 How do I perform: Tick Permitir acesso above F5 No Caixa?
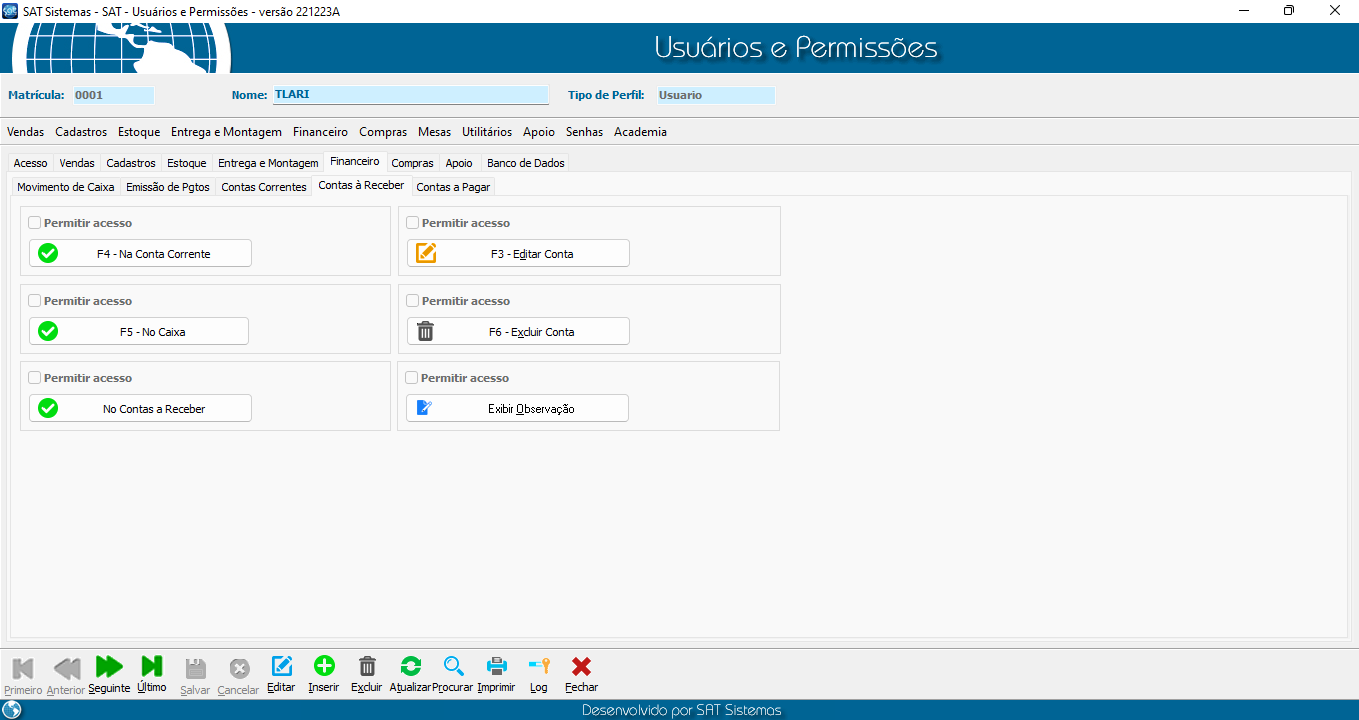[35, 301]
